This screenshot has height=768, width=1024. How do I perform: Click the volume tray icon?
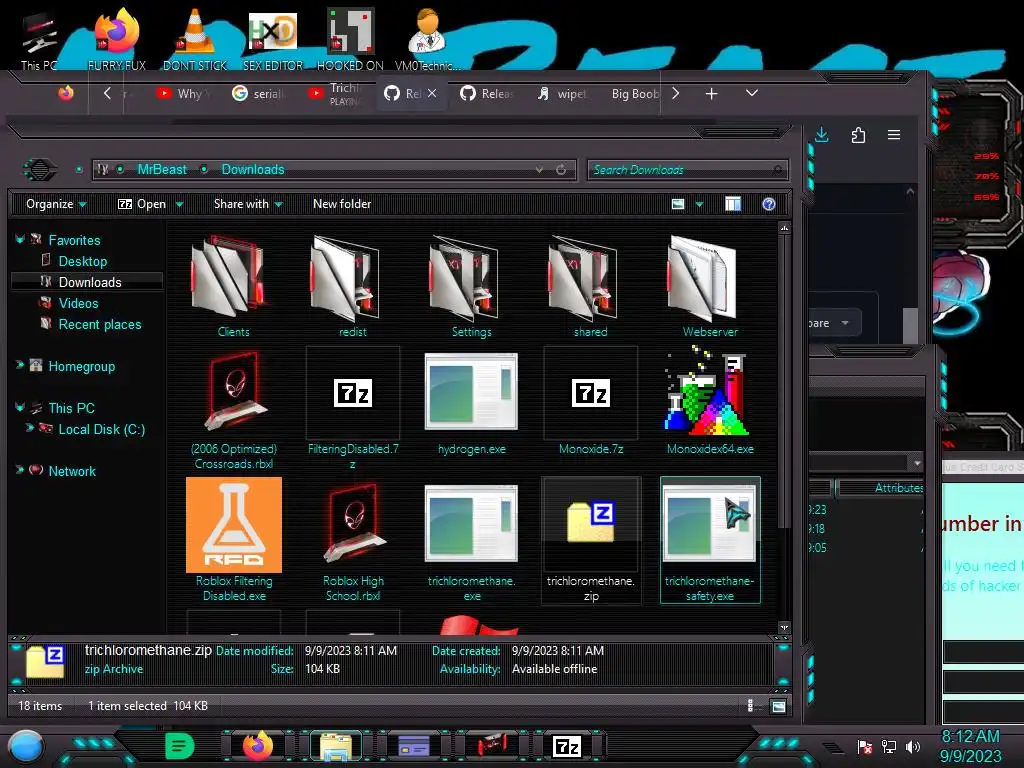tap(913, 746)
